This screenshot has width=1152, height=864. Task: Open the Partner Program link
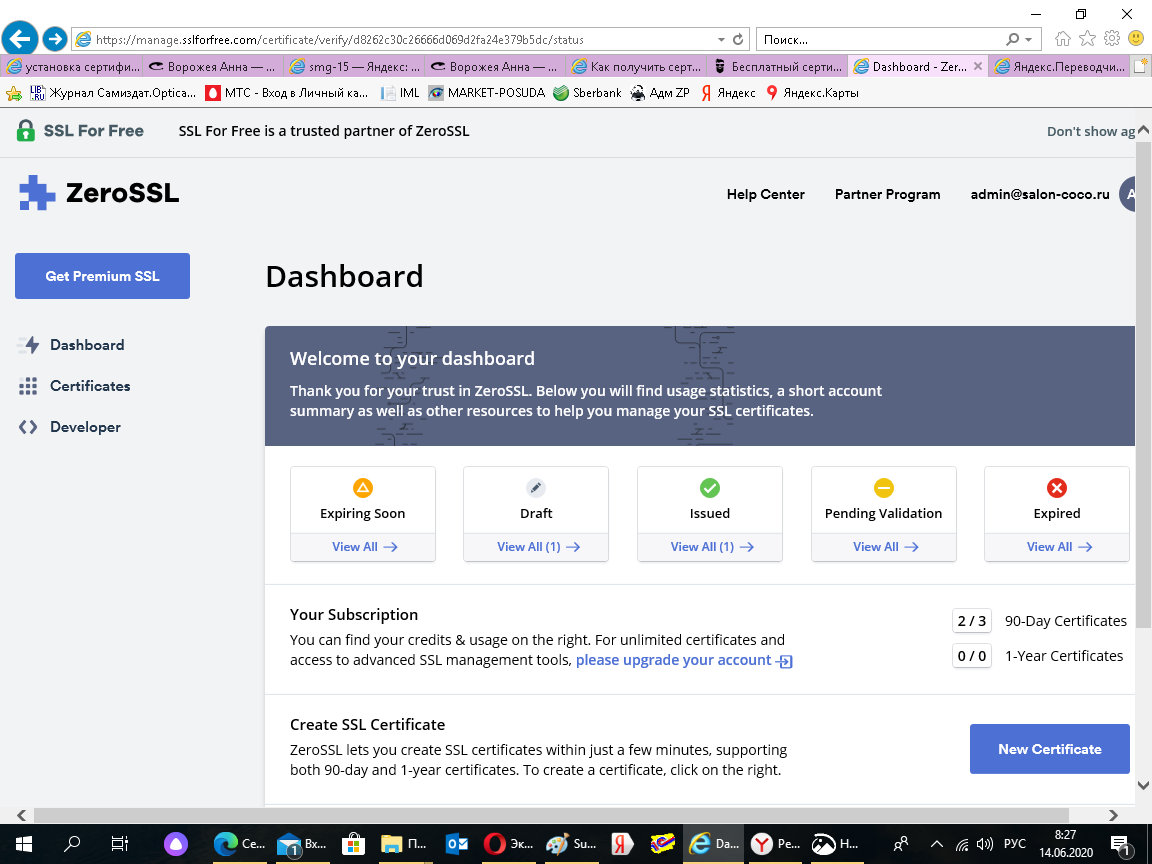click(x=888, y=194)
